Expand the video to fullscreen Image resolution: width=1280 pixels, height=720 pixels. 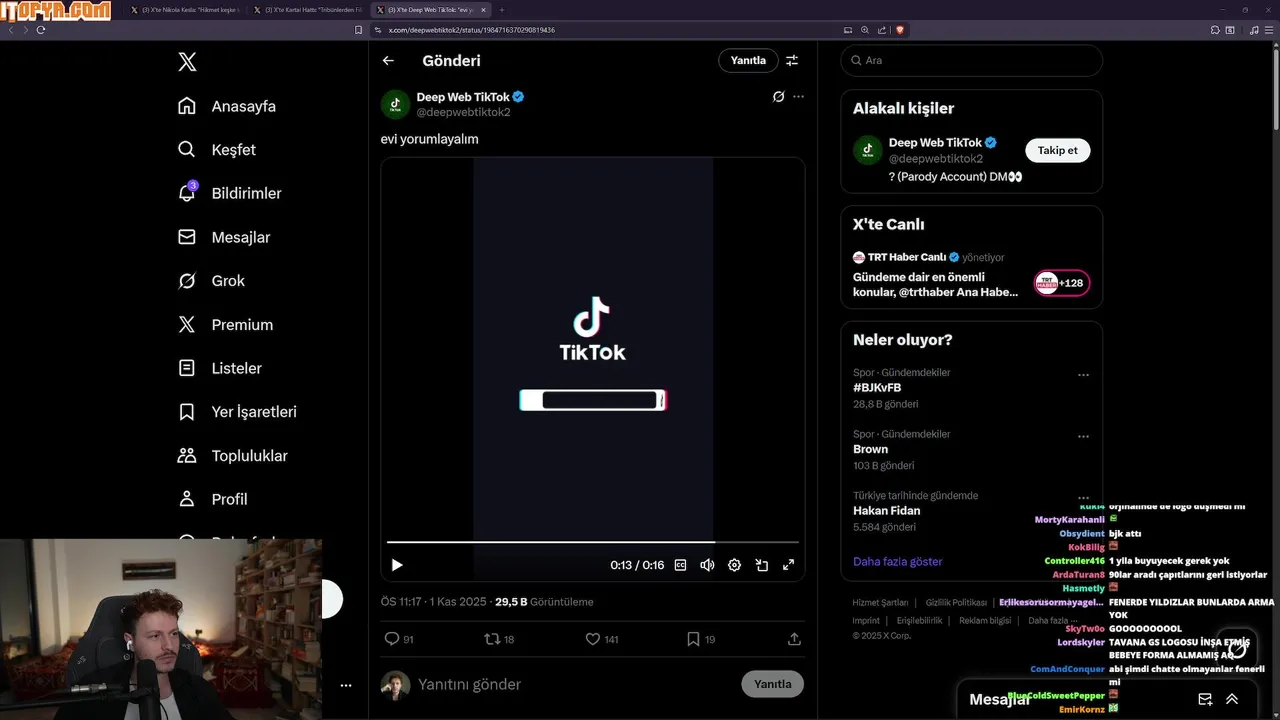tap(788, 565)
